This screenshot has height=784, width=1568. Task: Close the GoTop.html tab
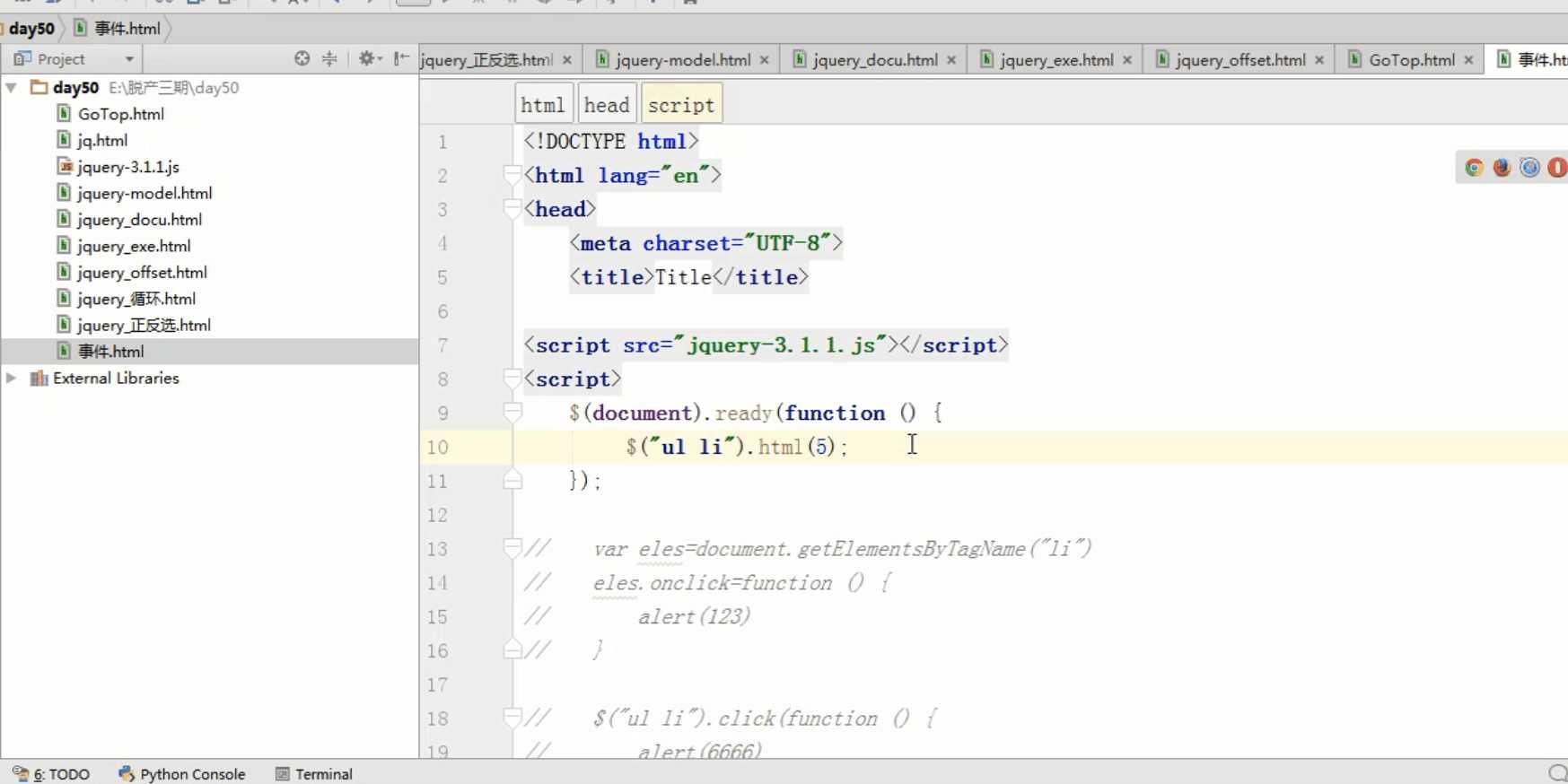(x=1468, y=60)
